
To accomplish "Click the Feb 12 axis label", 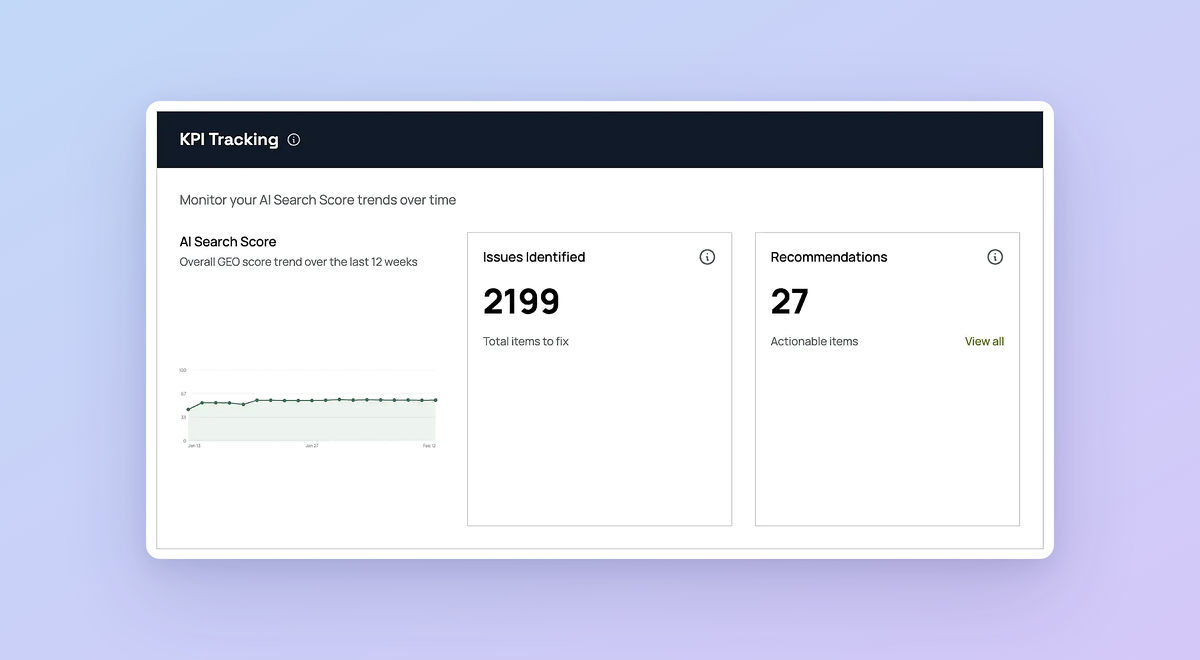I will click(429, 446).
